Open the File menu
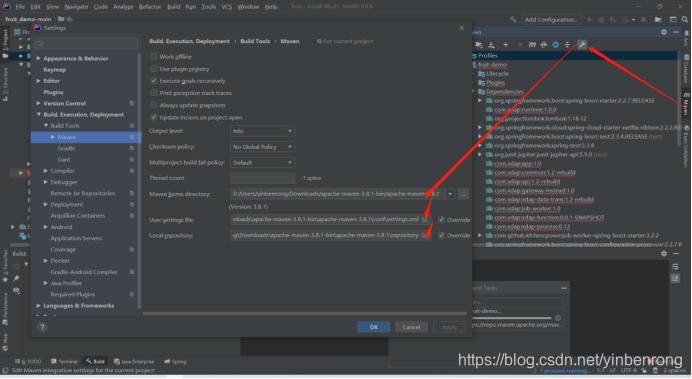 click(20, 7)
